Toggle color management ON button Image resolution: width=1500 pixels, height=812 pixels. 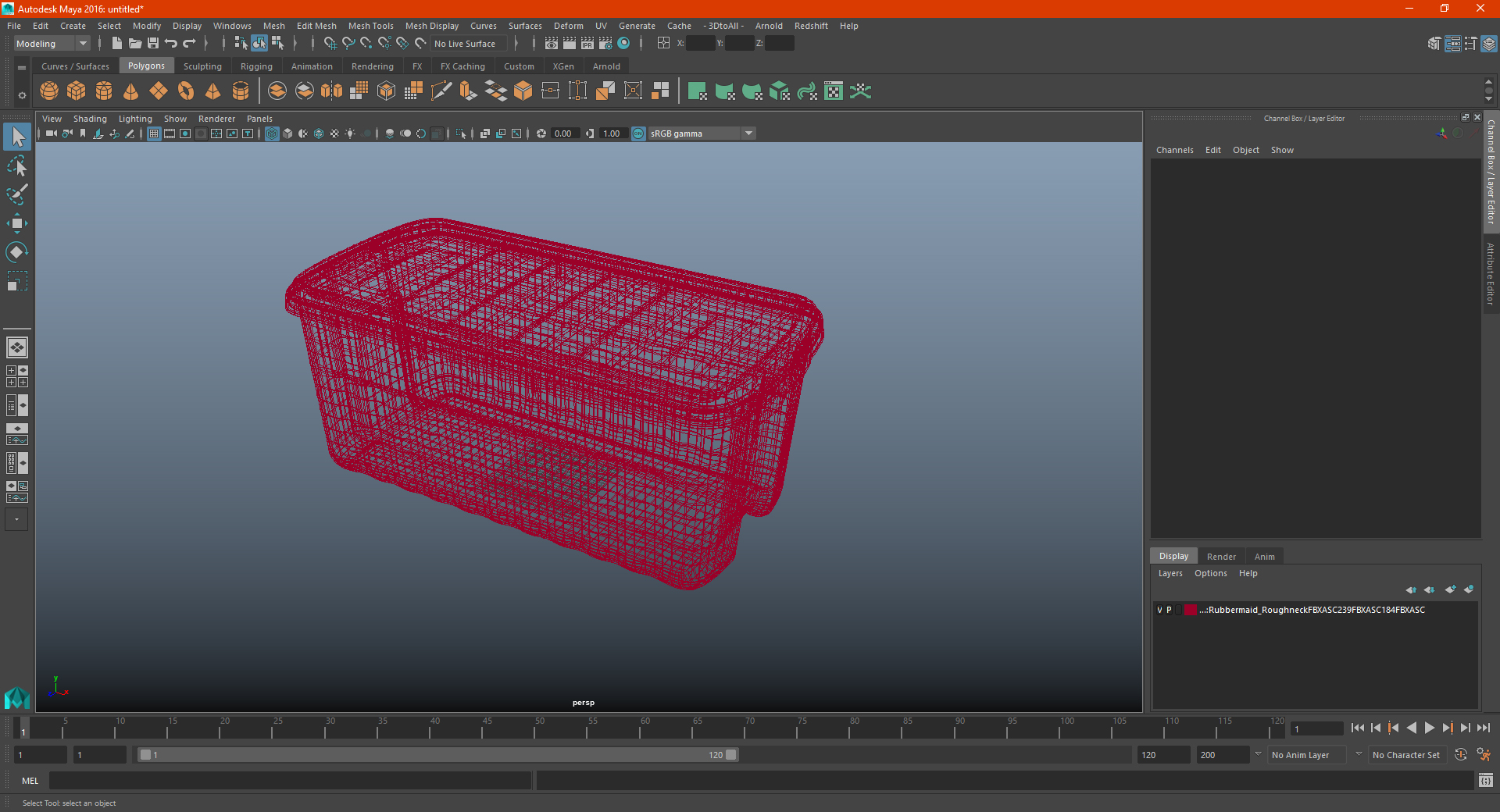[638, 134]
